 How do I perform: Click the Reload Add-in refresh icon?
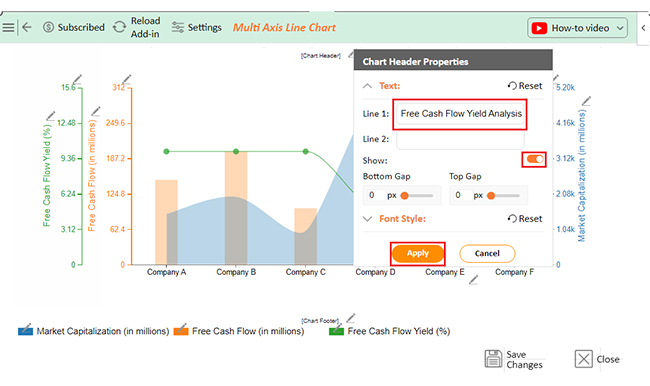(119, 27)
